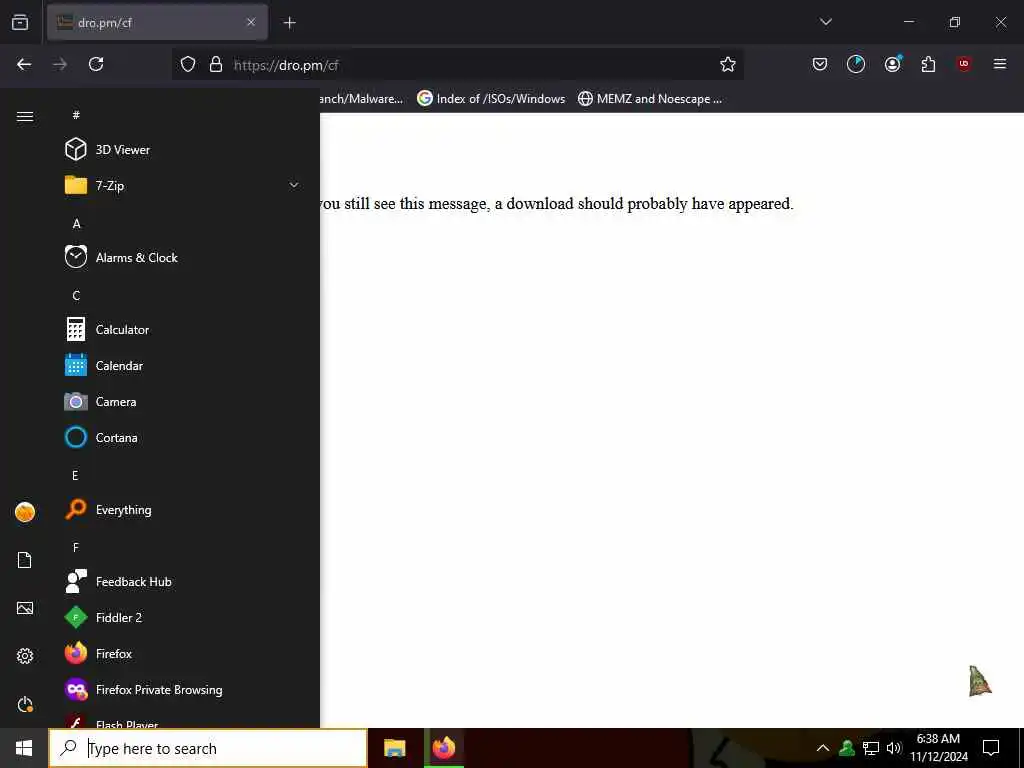Jump to letter C section header

coord(76,296)
